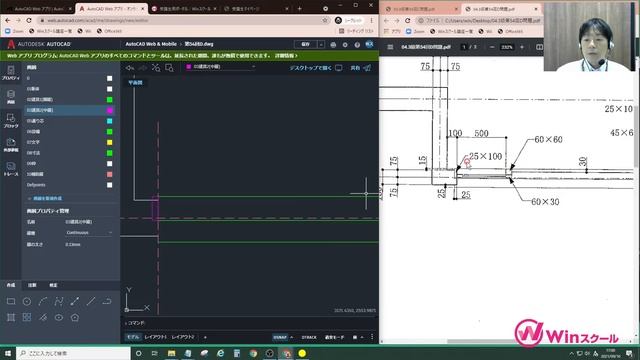Click the create new layer link
This screenshot has height=360, width=640.
click(x=45, y=198)
